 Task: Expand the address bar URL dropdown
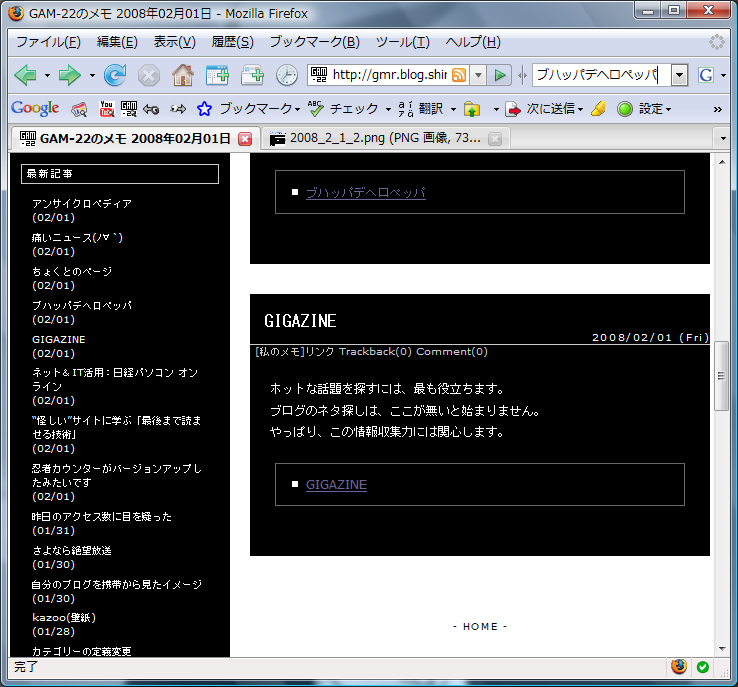[x=478, y=75]
